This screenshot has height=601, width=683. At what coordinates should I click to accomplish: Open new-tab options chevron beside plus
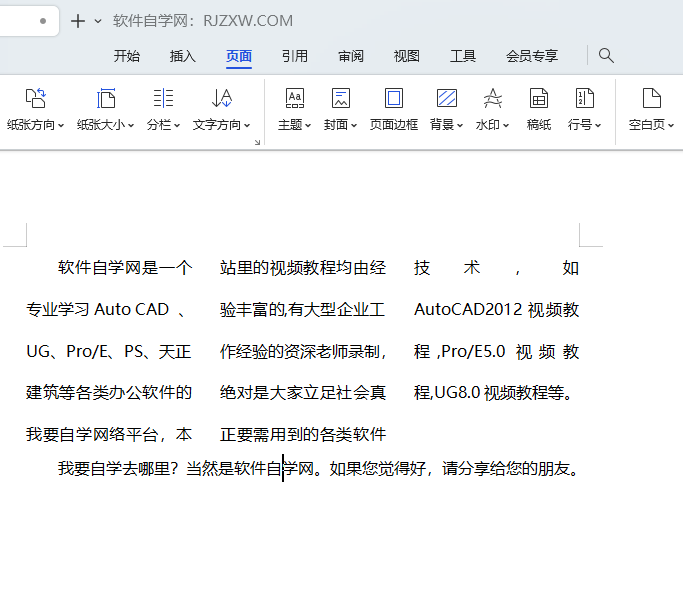[98, 21]
